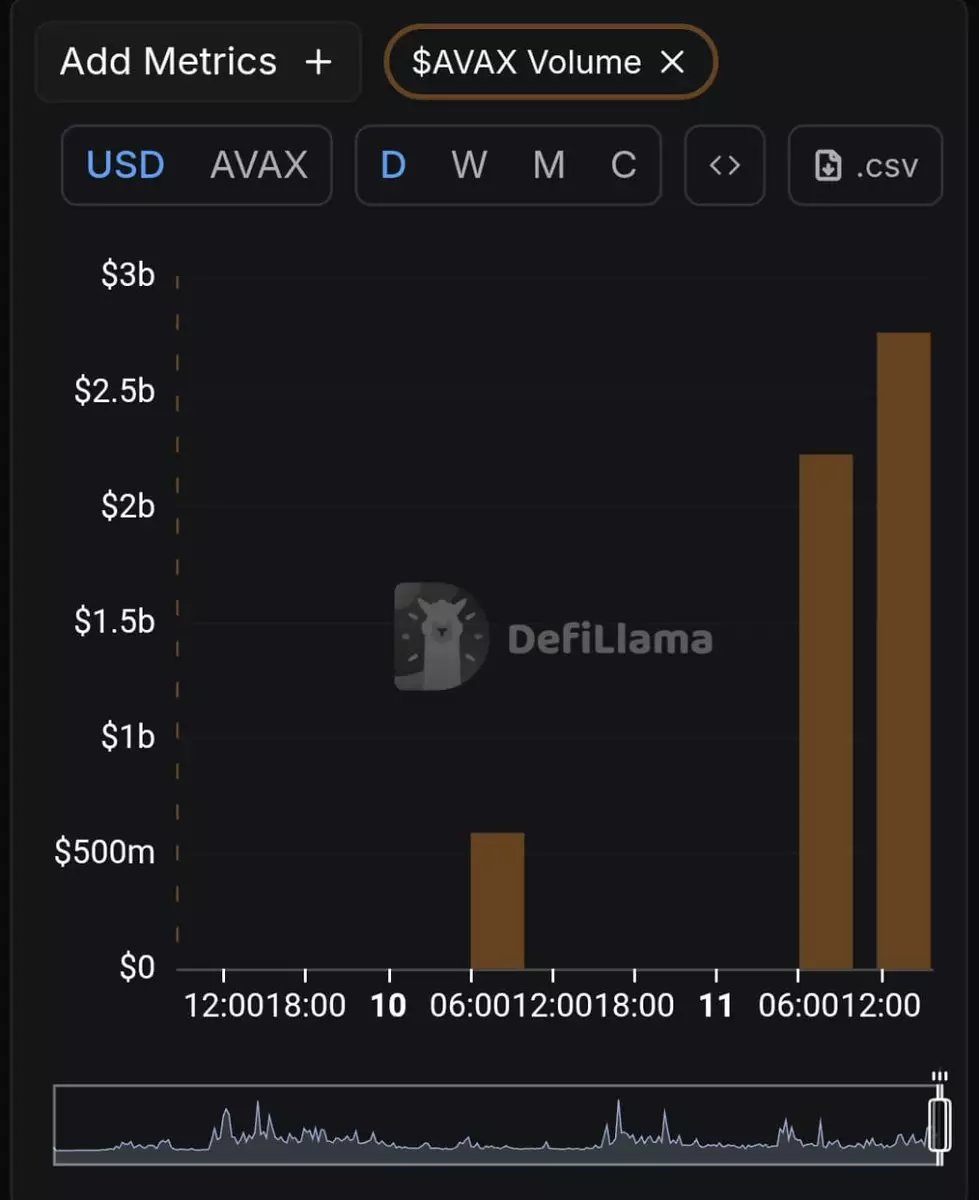Select cumulative view C
The height and width of the screenshot is (1200, 979).
[623, 165]
